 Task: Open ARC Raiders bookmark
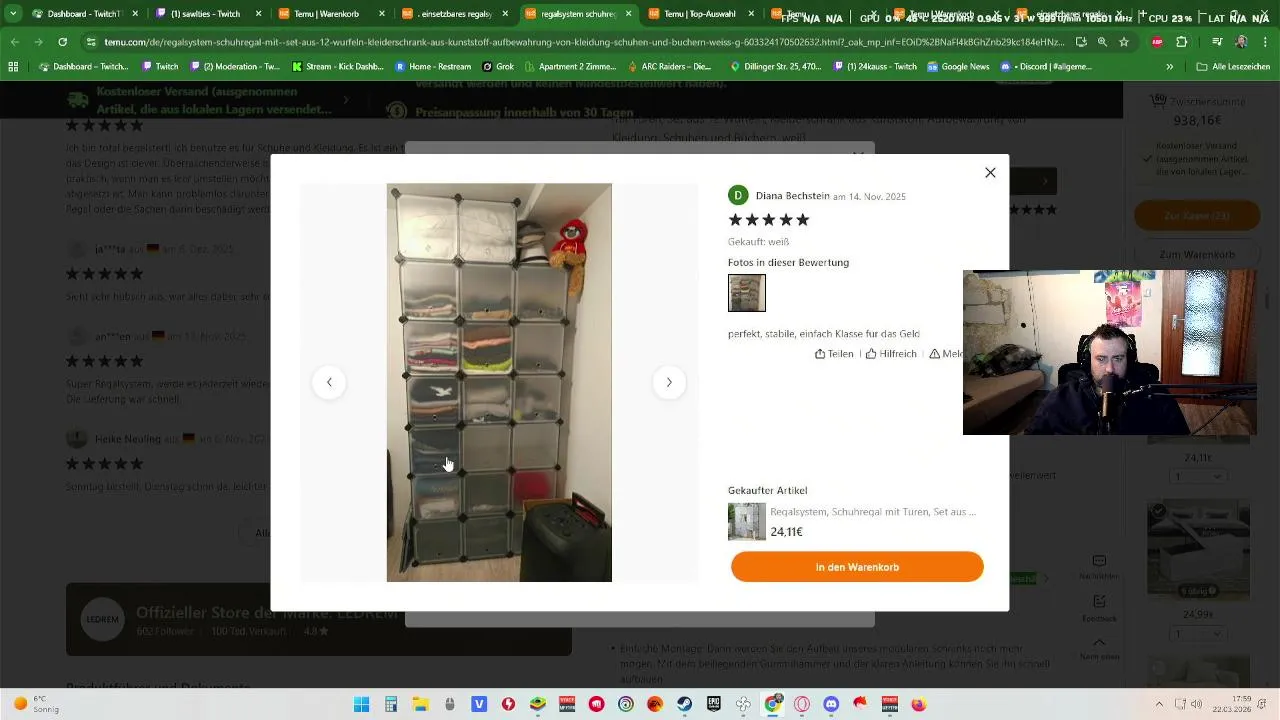[670, 66]
